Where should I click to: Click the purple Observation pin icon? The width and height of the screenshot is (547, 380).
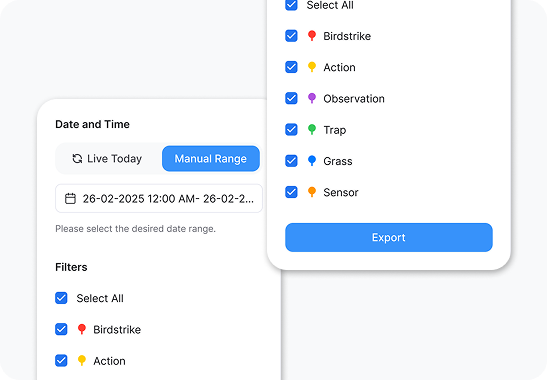pyautogui.click(x=312, y=98)
